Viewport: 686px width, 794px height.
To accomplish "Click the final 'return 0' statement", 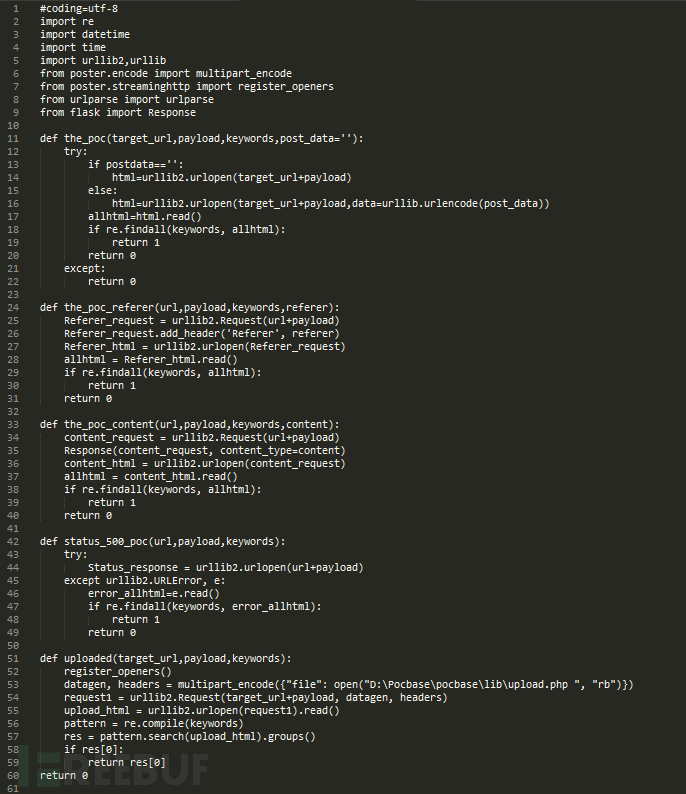I will click(64, 776).
